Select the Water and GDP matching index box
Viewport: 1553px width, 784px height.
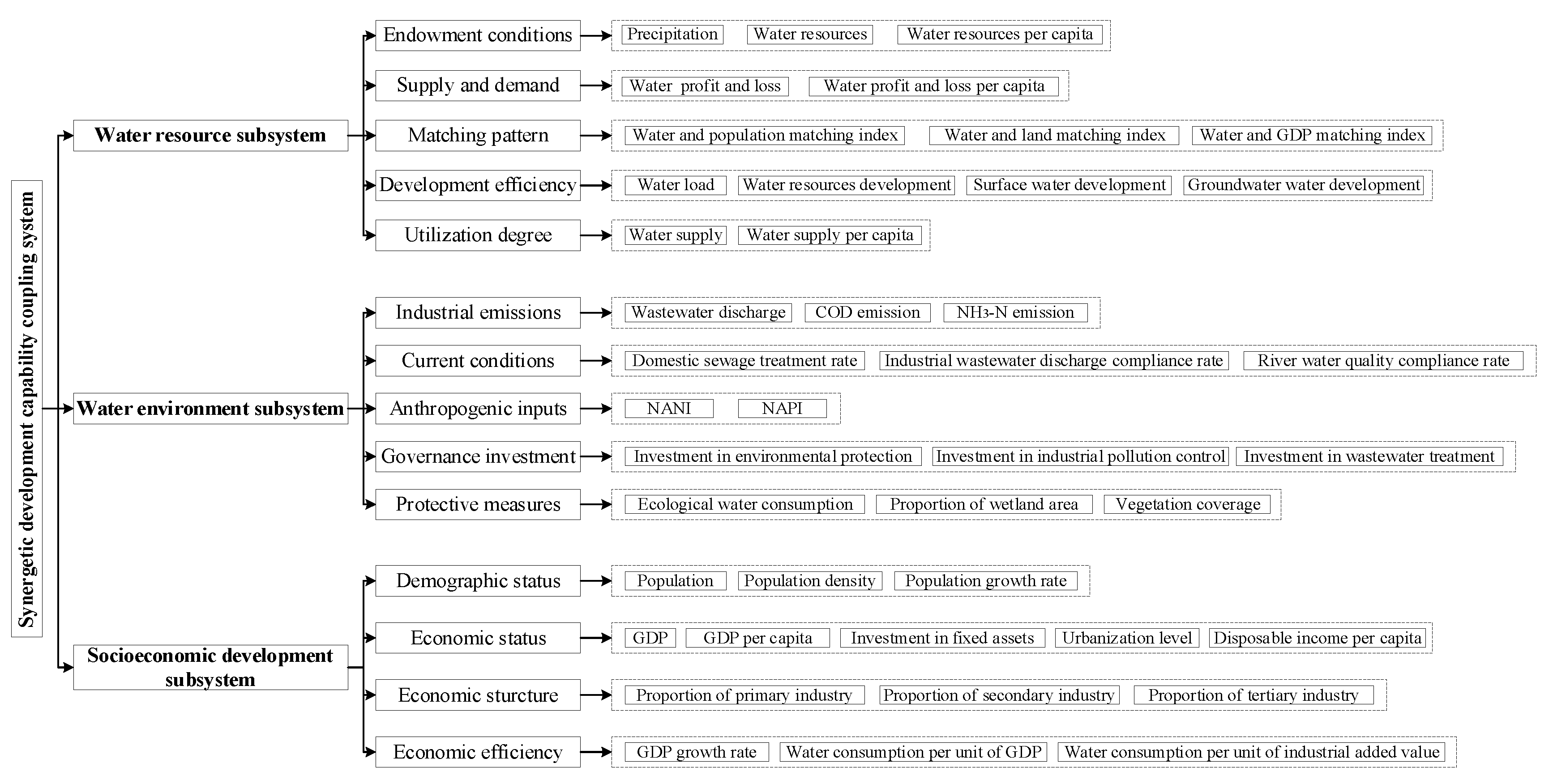(x=1312, y=136)
